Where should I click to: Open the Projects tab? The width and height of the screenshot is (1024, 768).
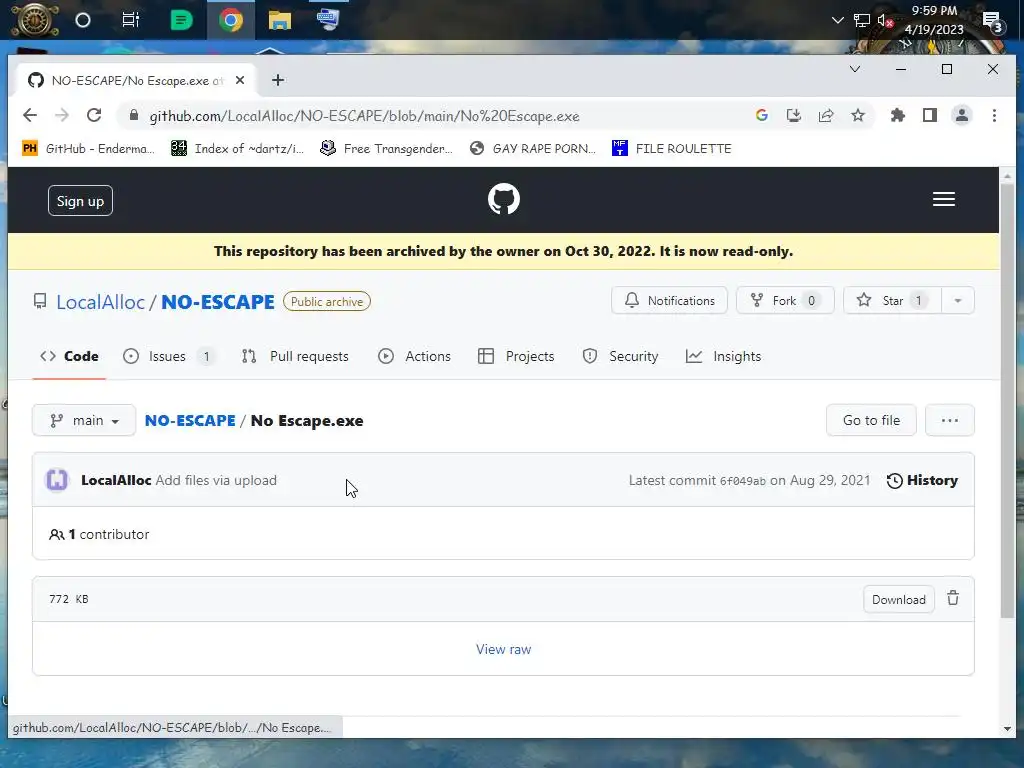516,357
